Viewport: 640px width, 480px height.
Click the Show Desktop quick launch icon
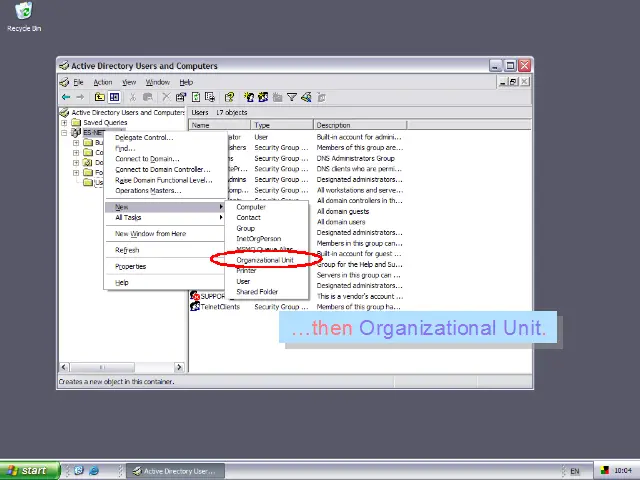(79, 471)
